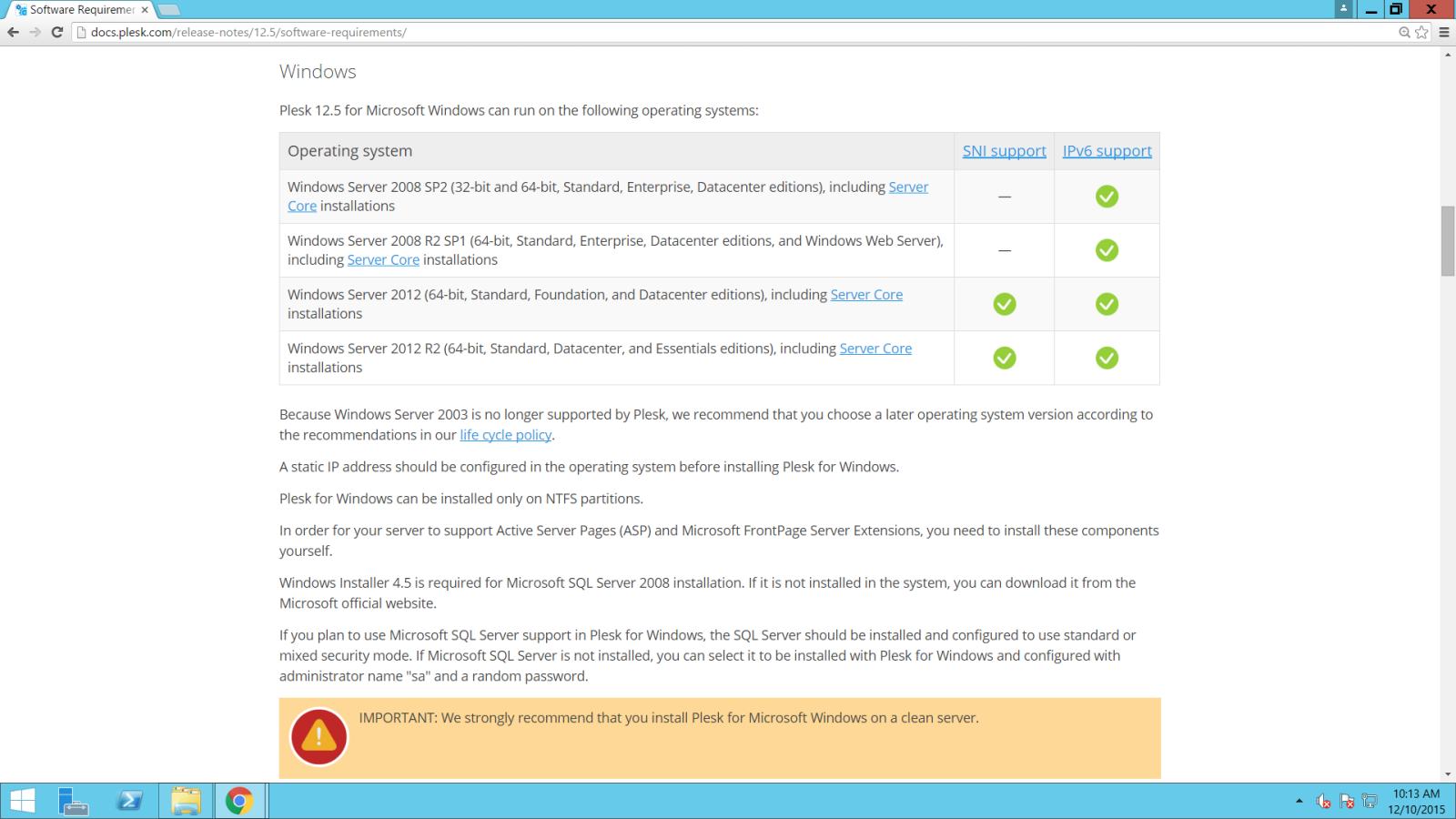Click IPv6 checkmark for Windows Server 2012
Screen dimensions: 1456x819
pos(1107,304)
